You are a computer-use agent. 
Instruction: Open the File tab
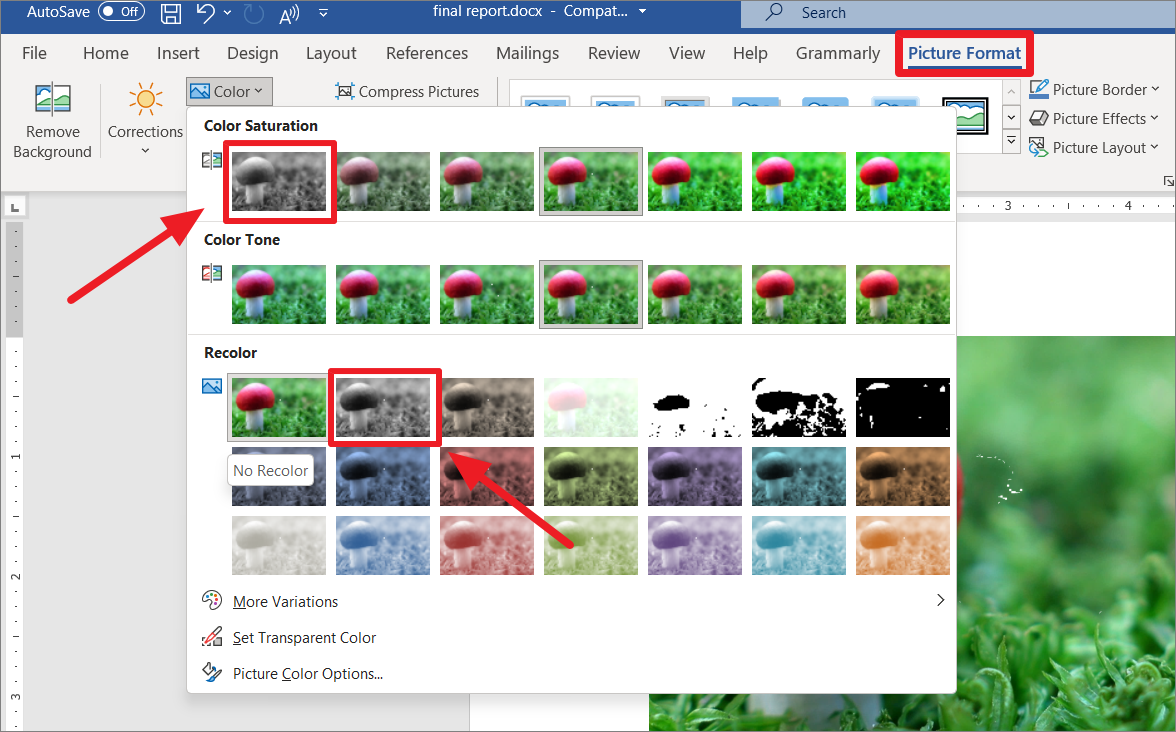[34, 53]
